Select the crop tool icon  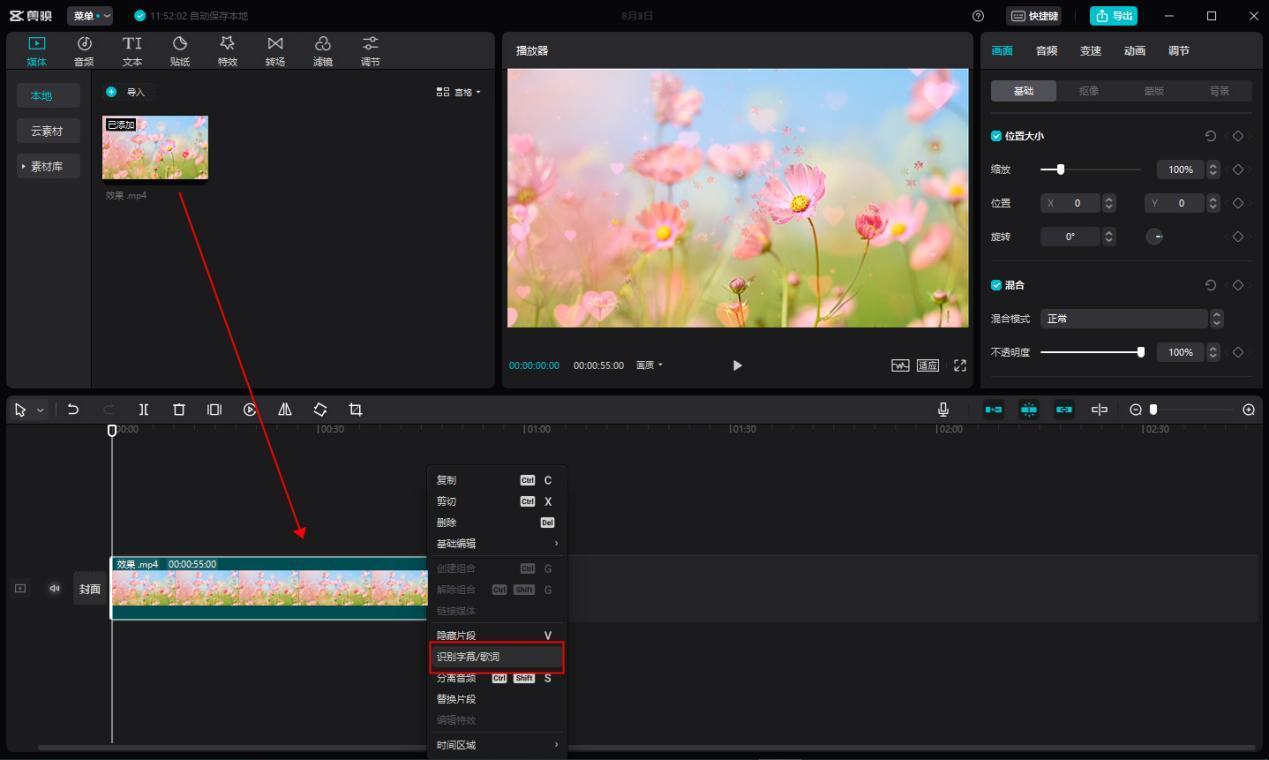pos(355,409)
